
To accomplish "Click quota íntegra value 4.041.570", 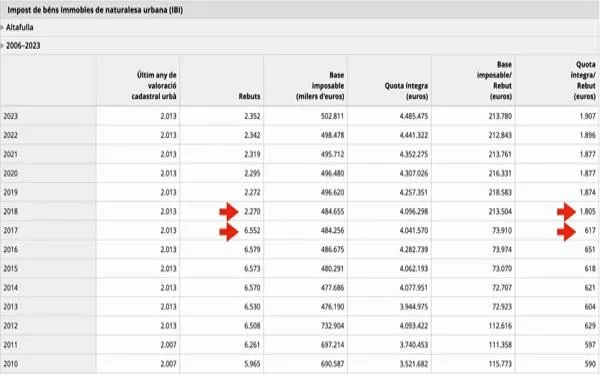I will click(414, 231).
